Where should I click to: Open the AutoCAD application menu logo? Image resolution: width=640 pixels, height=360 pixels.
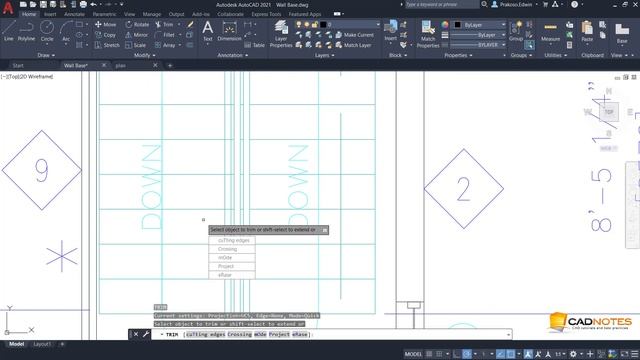tap(8, 7)
